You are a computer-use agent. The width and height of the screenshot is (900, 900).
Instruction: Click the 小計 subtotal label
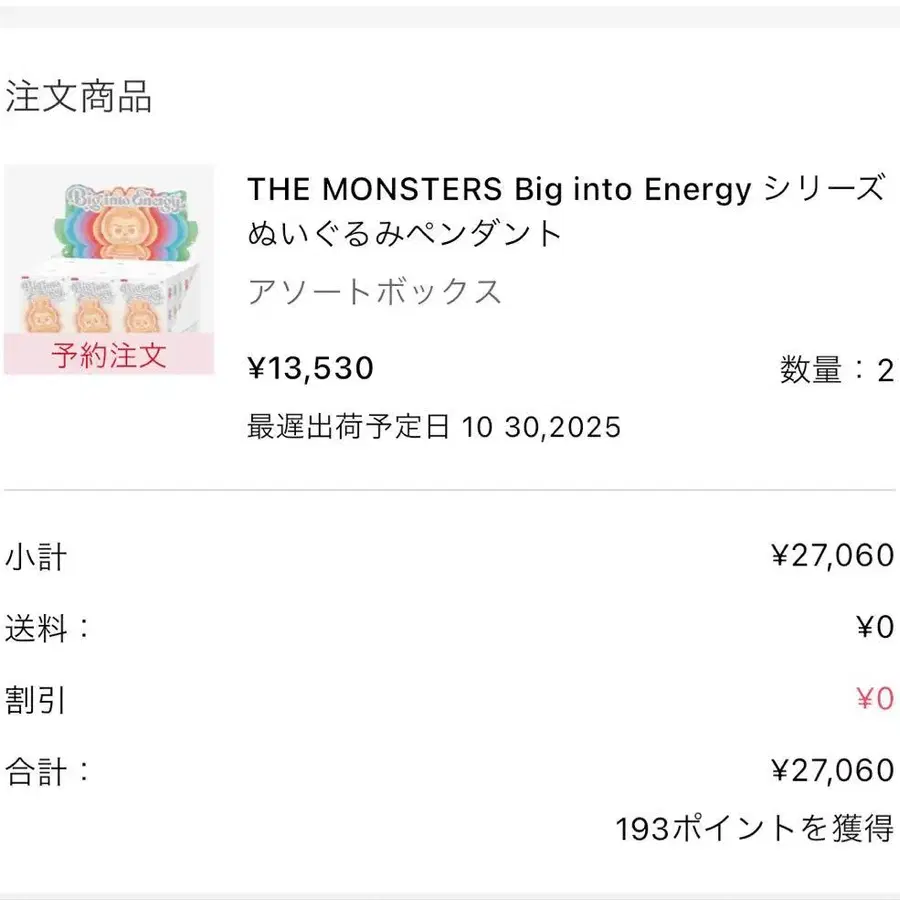36,557
